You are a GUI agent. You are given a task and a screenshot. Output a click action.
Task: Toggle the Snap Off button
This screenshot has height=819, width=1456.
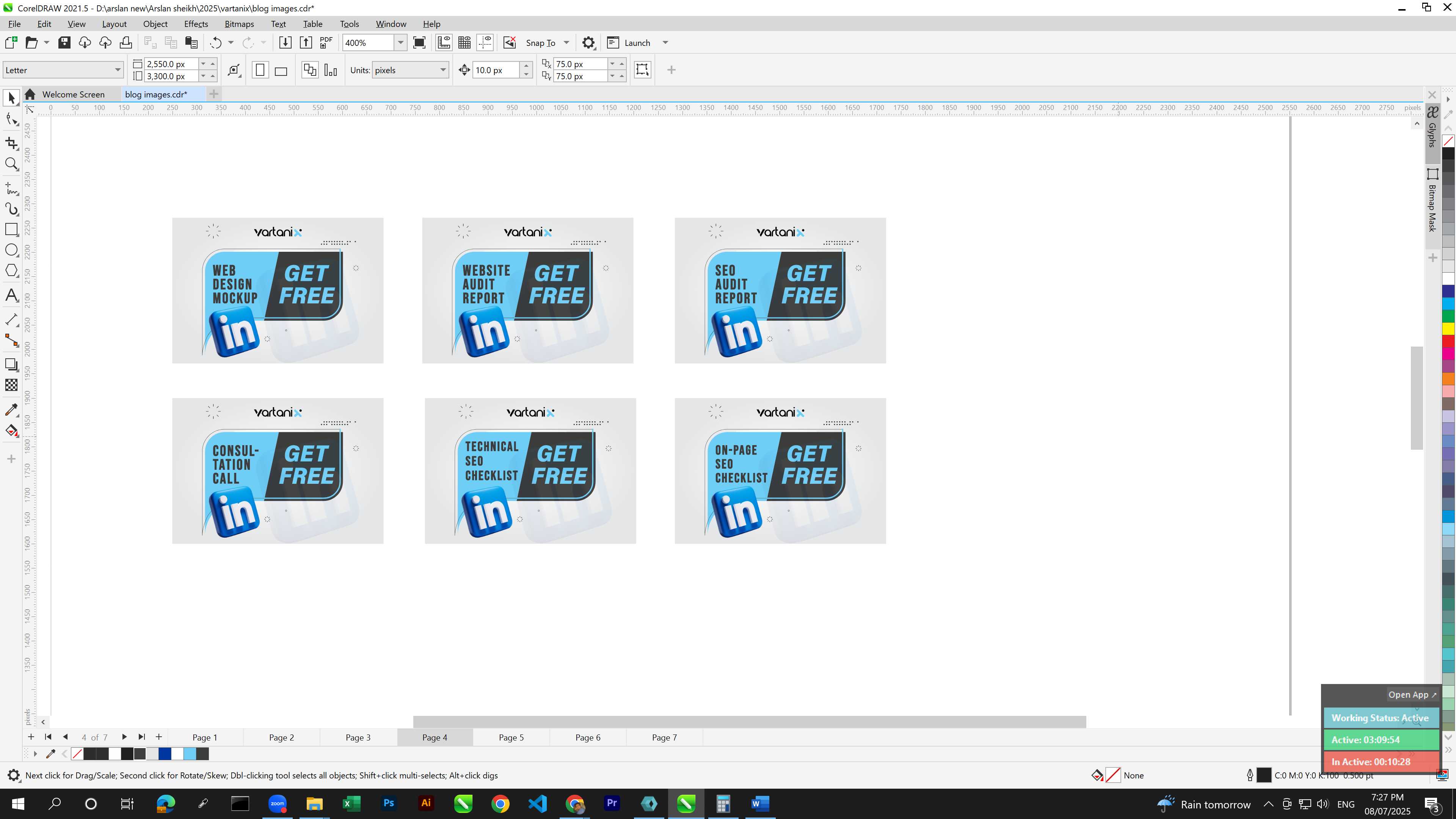[510, 42]
